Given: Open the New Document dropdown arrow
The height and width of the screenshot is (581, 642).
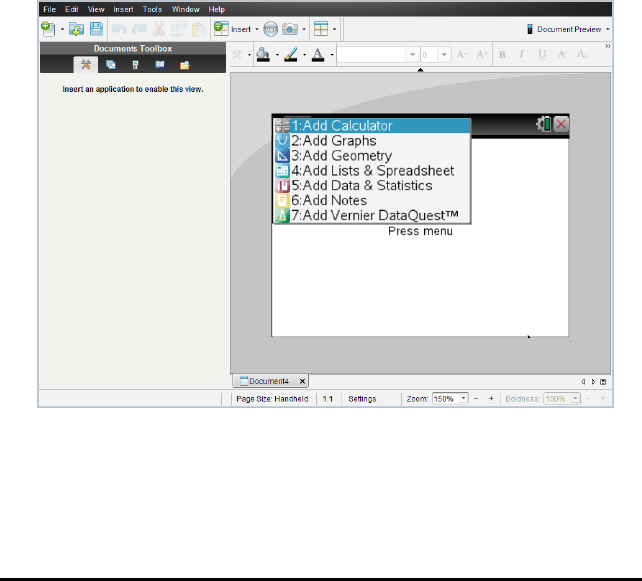Looking at the screenshot, I should 62,29.
